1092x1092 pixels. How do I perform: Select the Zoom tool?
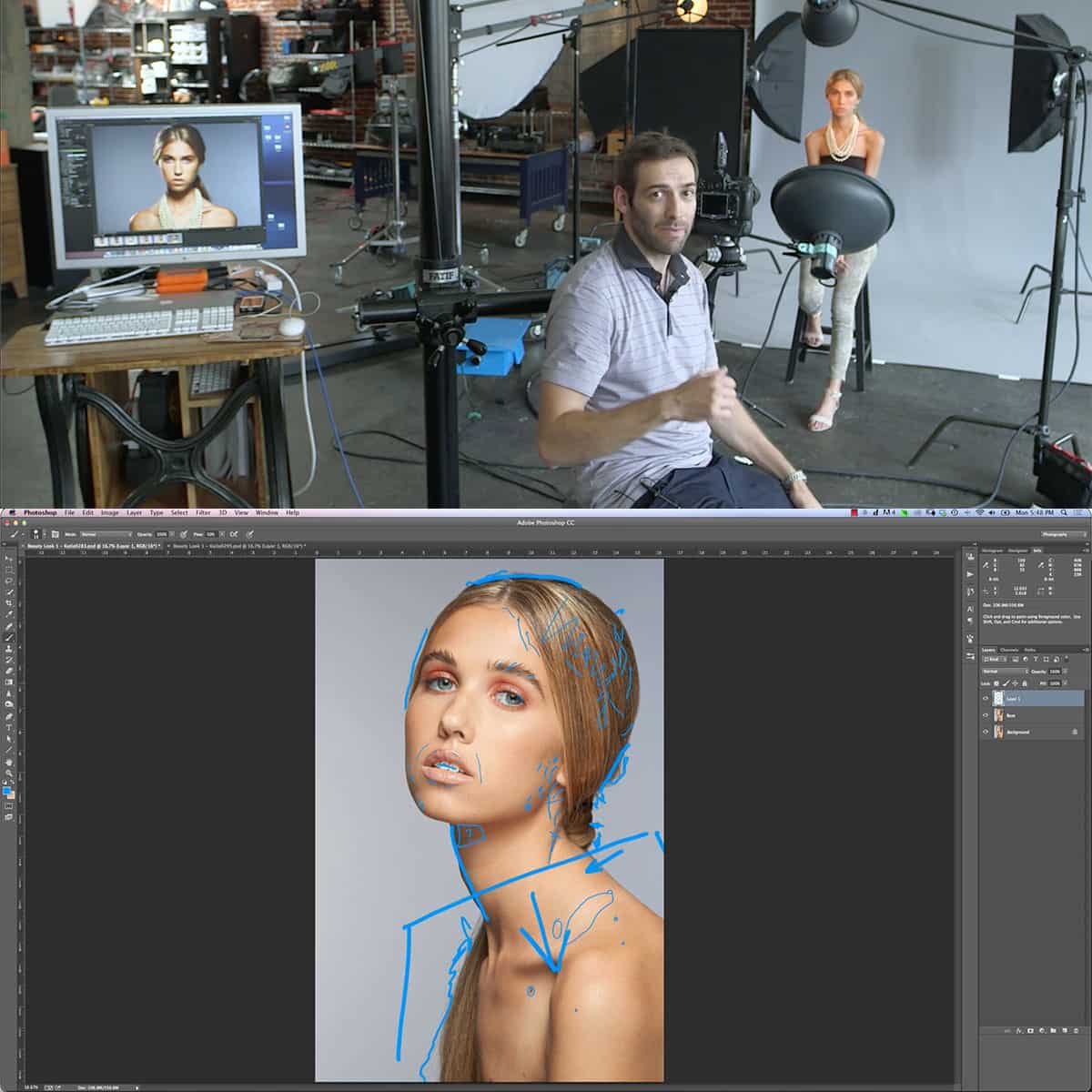point(9,773)
